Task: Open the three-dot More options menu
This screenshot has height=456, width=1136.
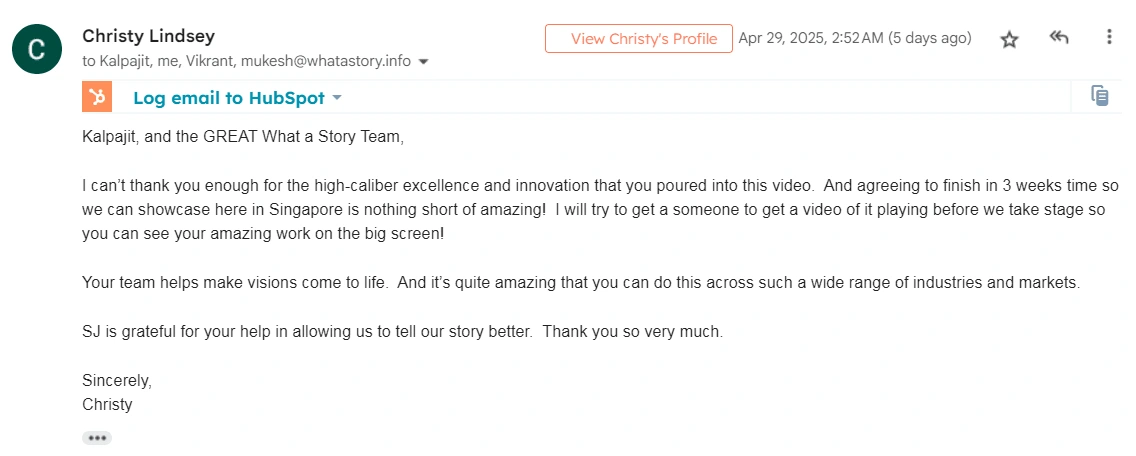Action: tap(1109, 38)
